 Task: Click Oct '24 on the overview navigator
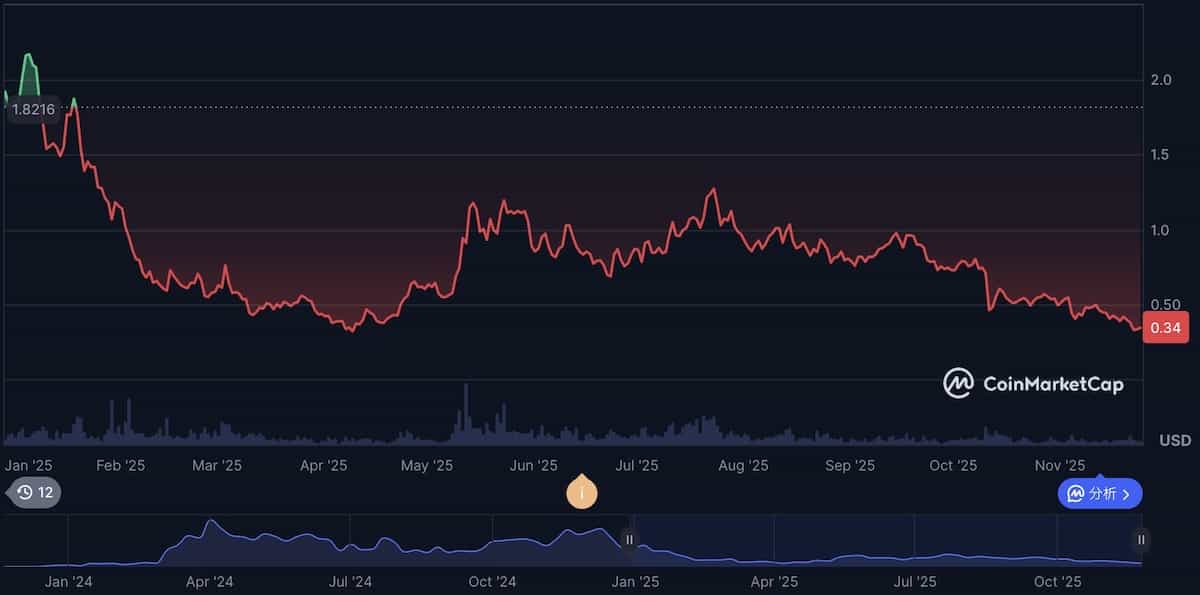pyautogui.click(x=492, y=581)
